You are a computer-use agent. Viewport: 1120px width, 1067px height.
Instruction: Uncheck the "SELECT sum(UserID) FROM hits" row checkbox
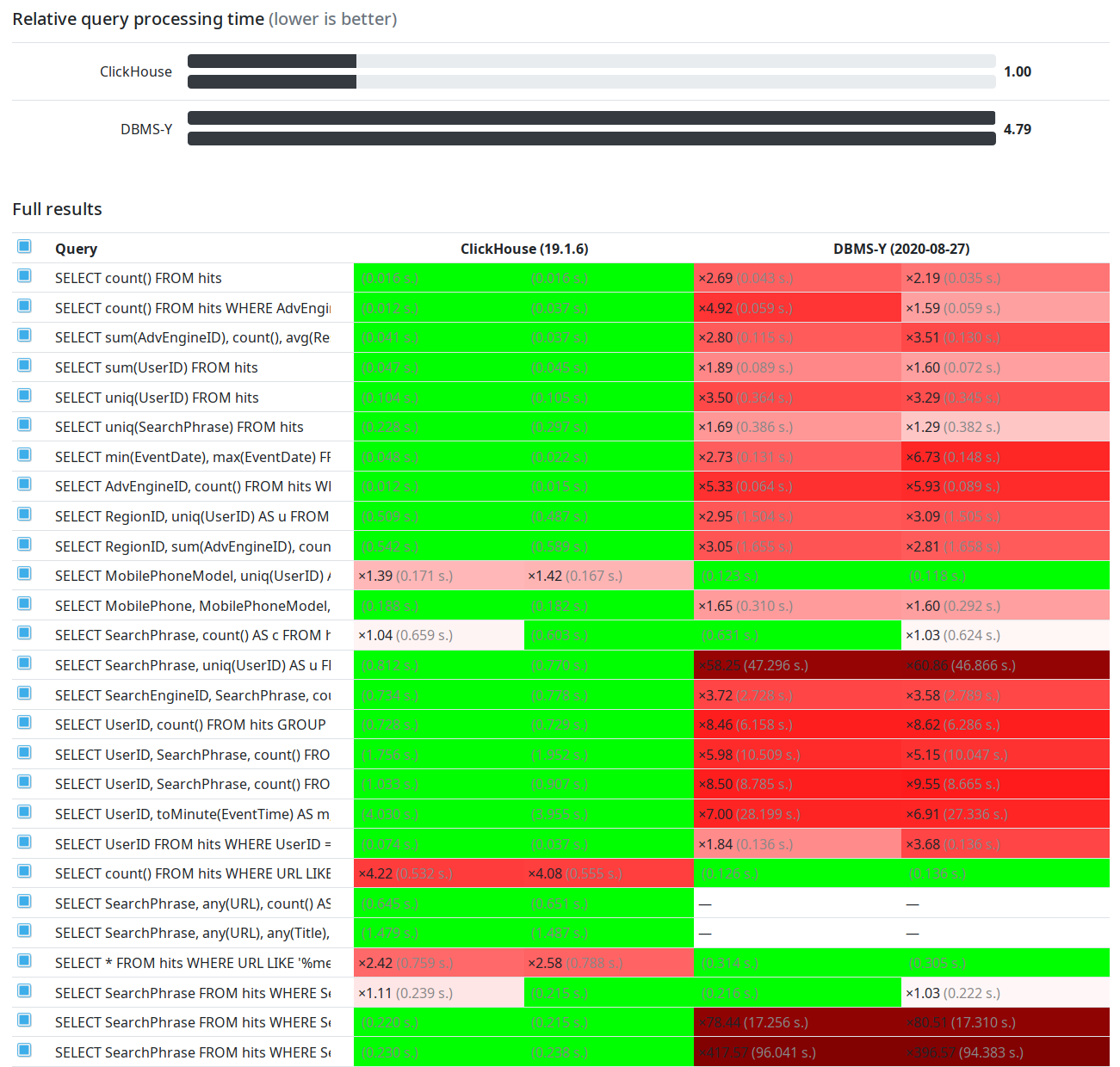(24, 366)
